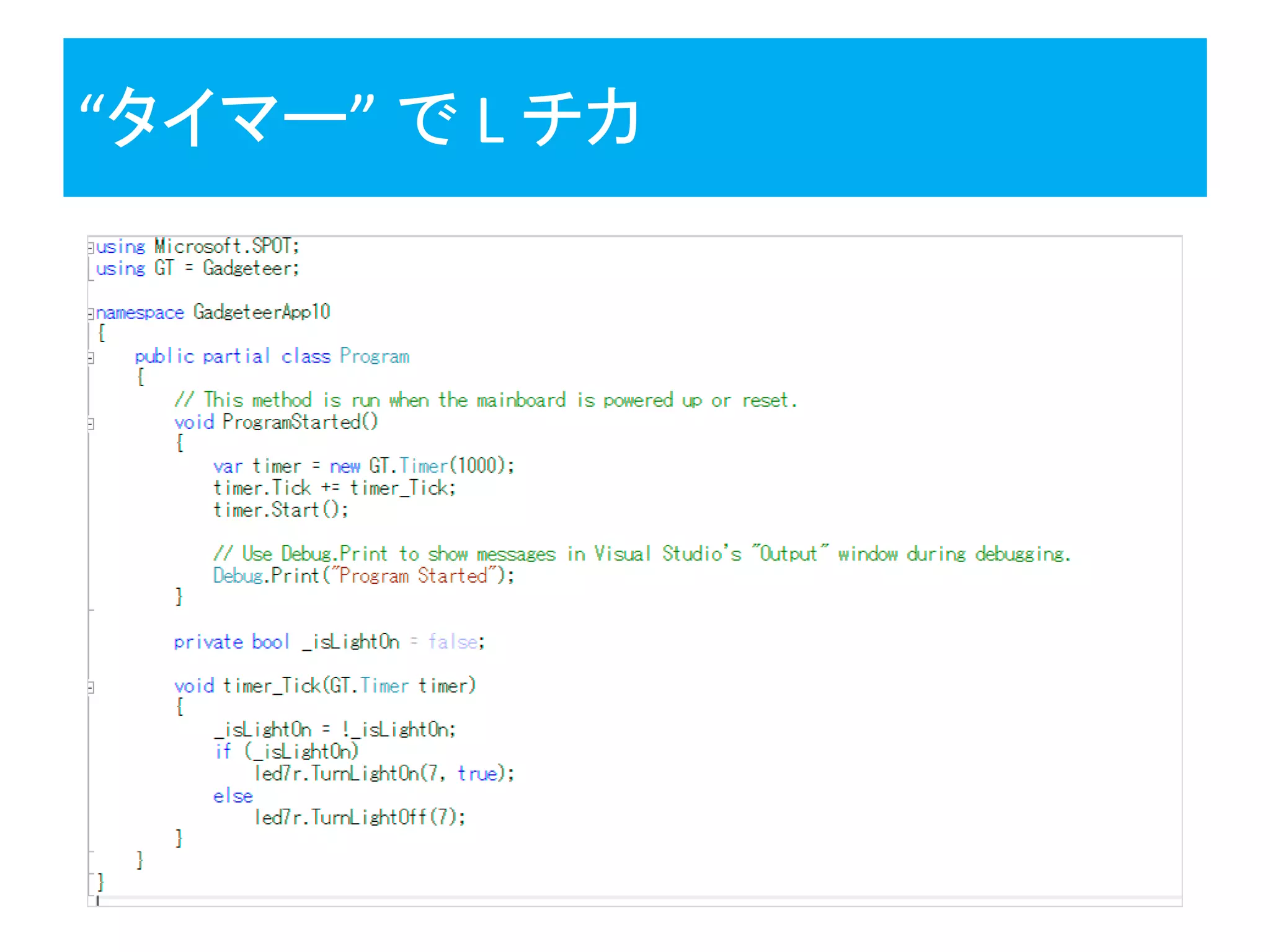This screenshot has height=952, width=1270.
Task: Collapse the Program class outline marker
Action: click(91, 358)
